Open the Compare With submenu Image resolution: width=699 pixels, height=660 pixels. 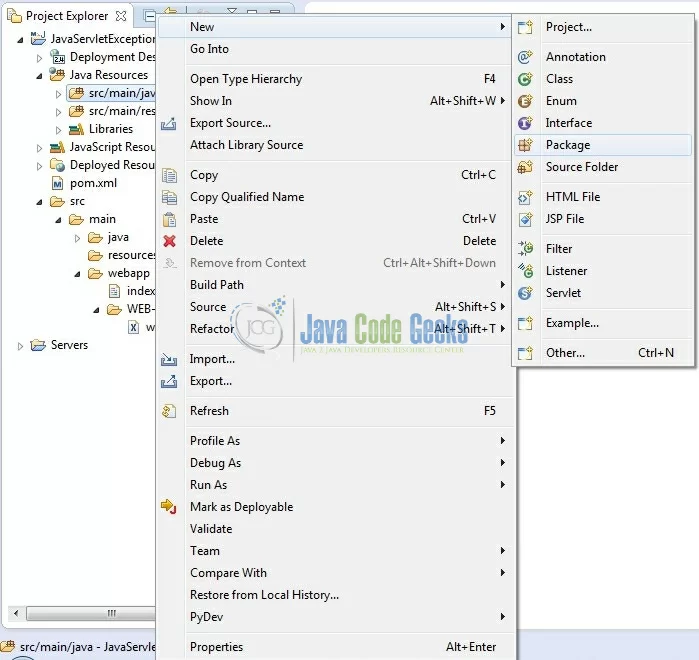[334, 573]
